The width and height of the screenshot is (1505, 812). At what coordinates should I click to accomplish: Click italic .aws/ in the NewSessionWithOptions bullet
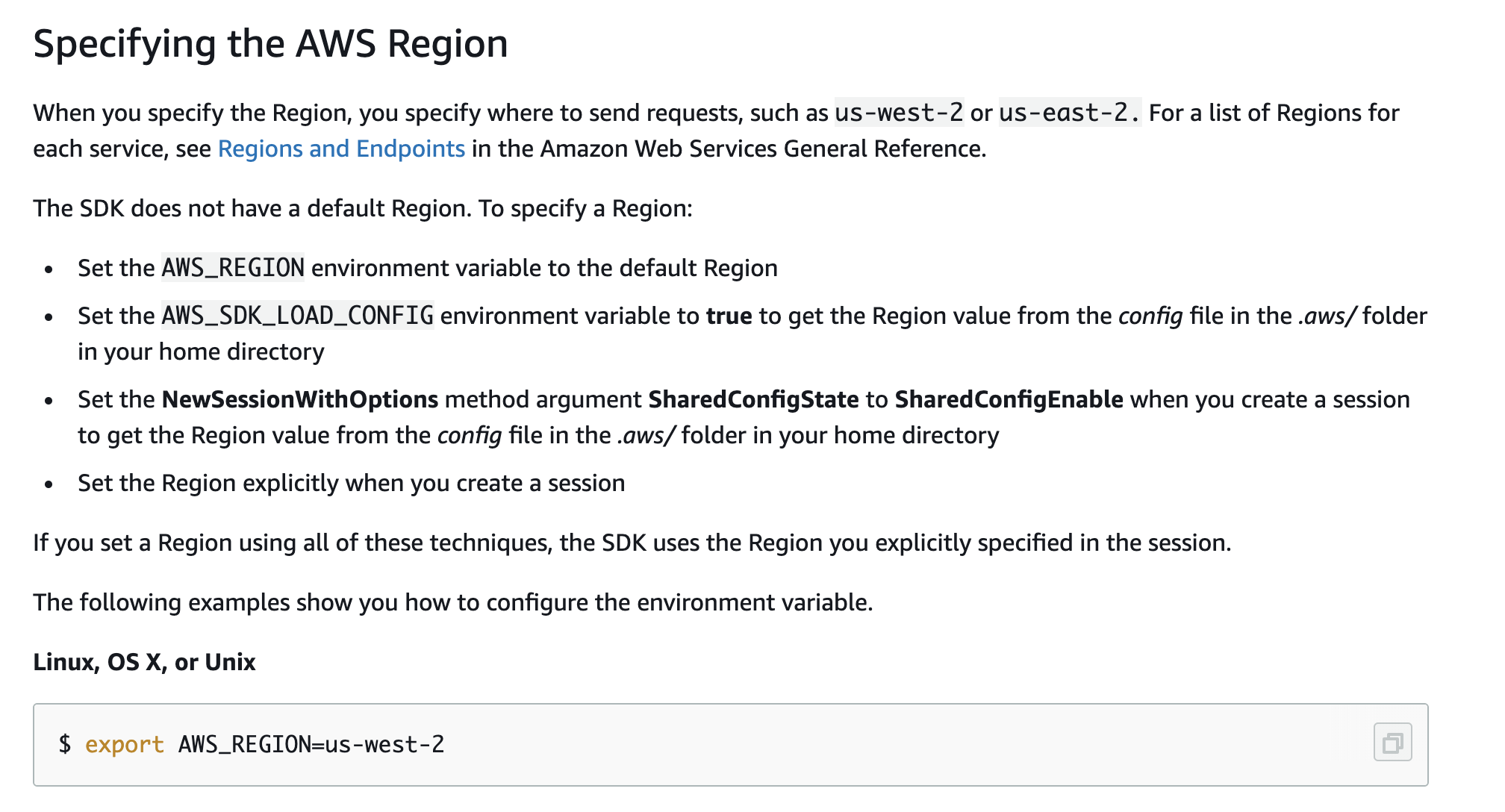click(646, 435)
